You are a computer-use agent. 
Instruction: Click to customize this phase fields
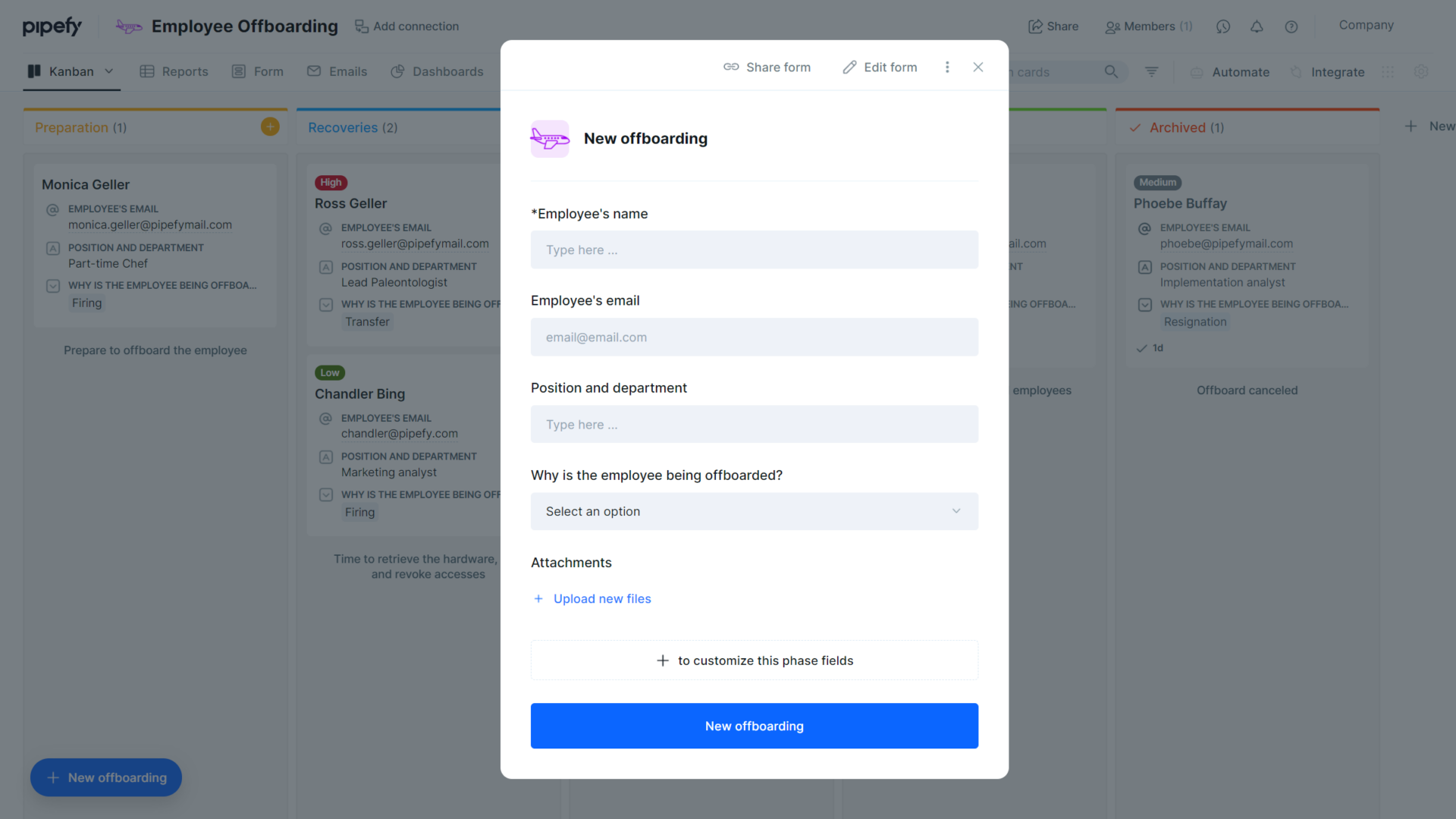[x=754, y=660]
